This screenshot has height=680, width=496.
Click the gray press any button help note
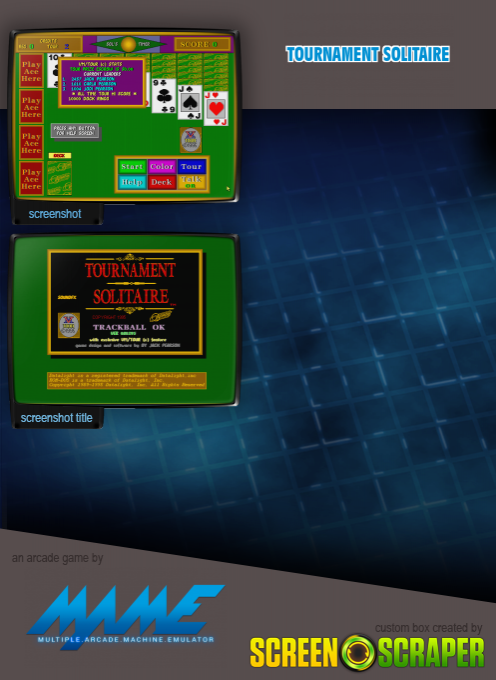click(x=75, y=131)
